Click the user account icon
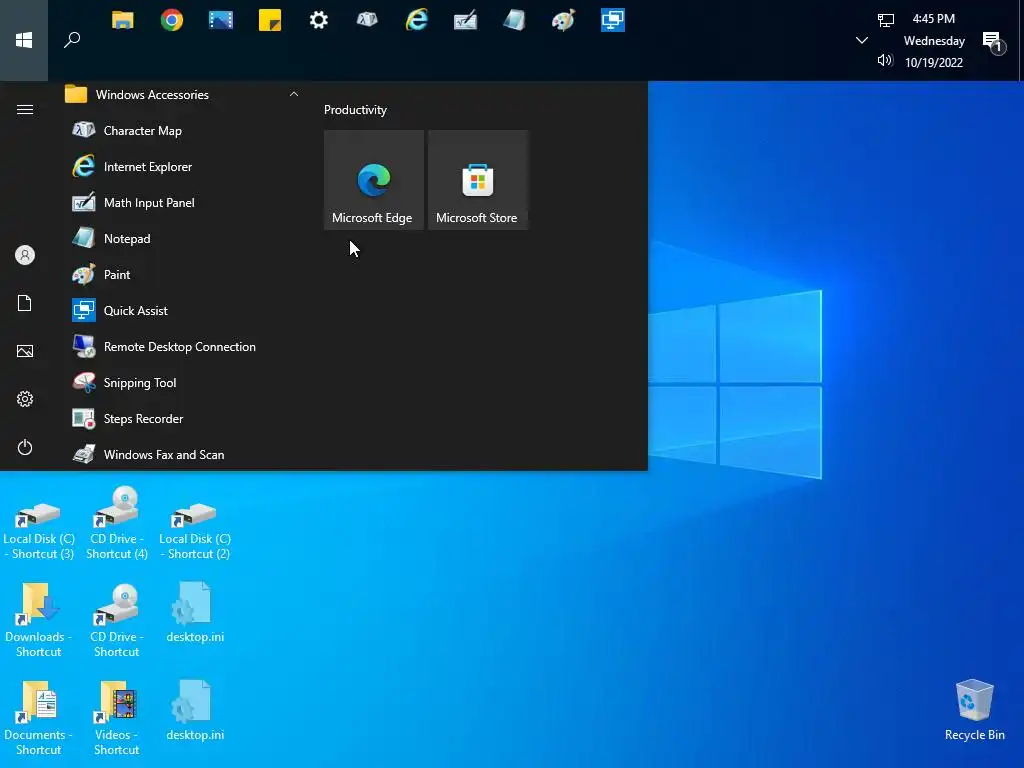Screen dimensions: 1024x768 (25, 255)
